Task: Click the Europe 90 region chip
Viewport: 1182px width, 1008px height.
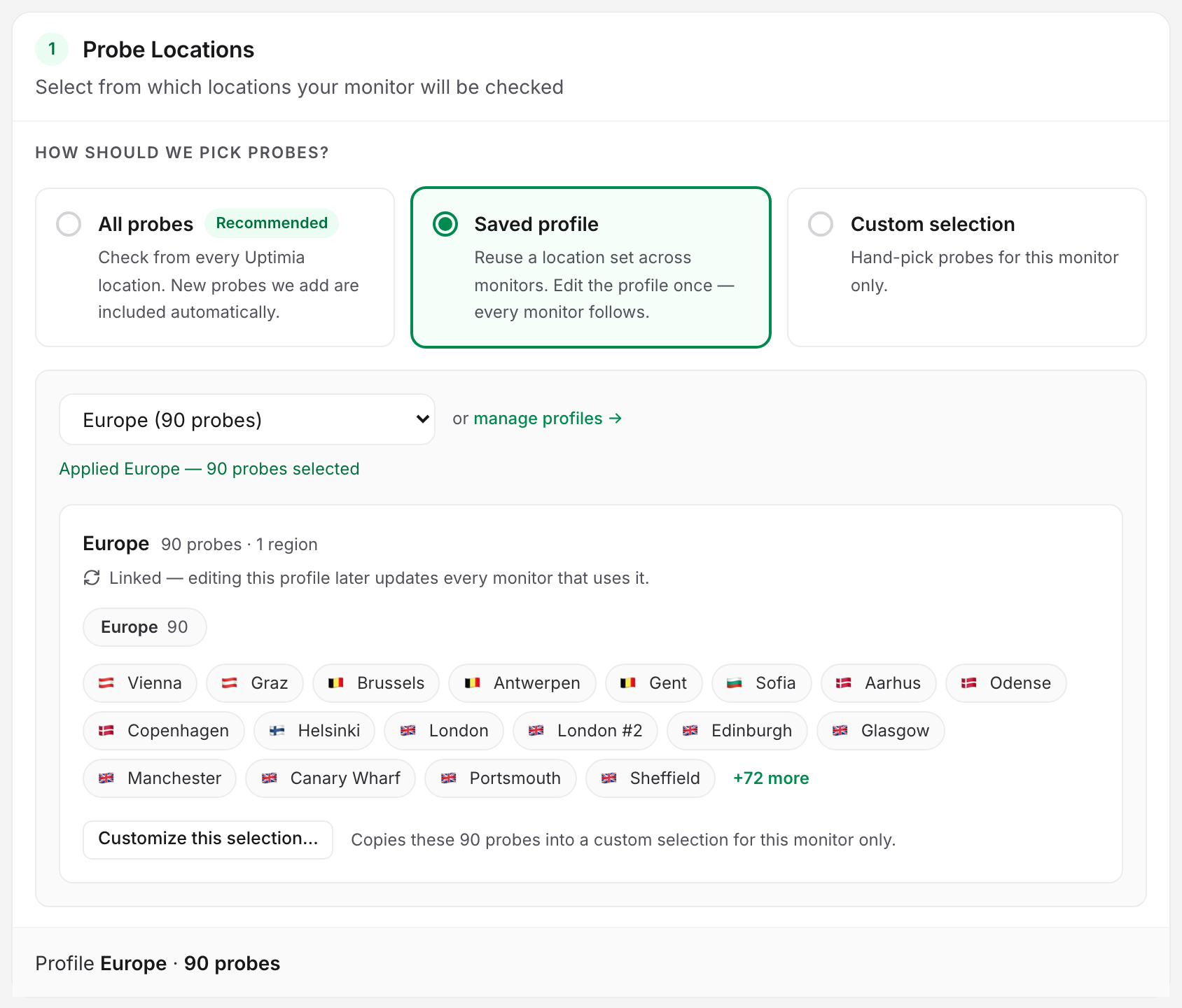Action: click(x=145, y=627)
